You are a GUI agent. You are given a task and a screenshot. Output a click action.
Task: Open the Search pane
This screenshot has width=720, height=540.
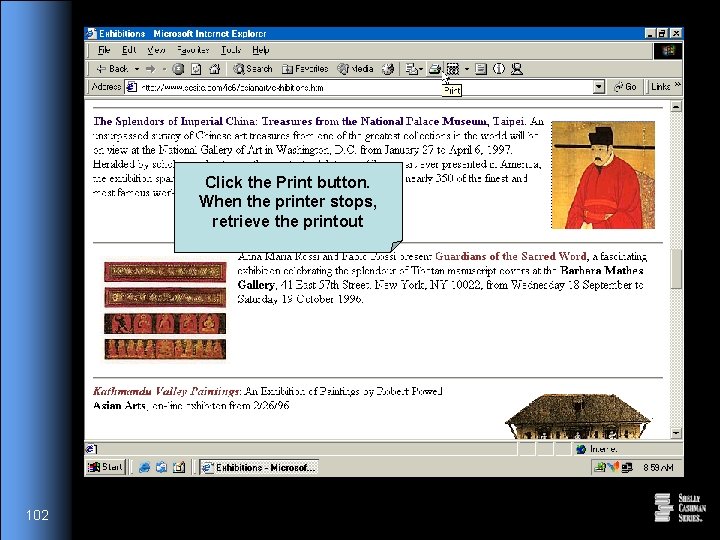pyautogui.click(x=252, y=69)
